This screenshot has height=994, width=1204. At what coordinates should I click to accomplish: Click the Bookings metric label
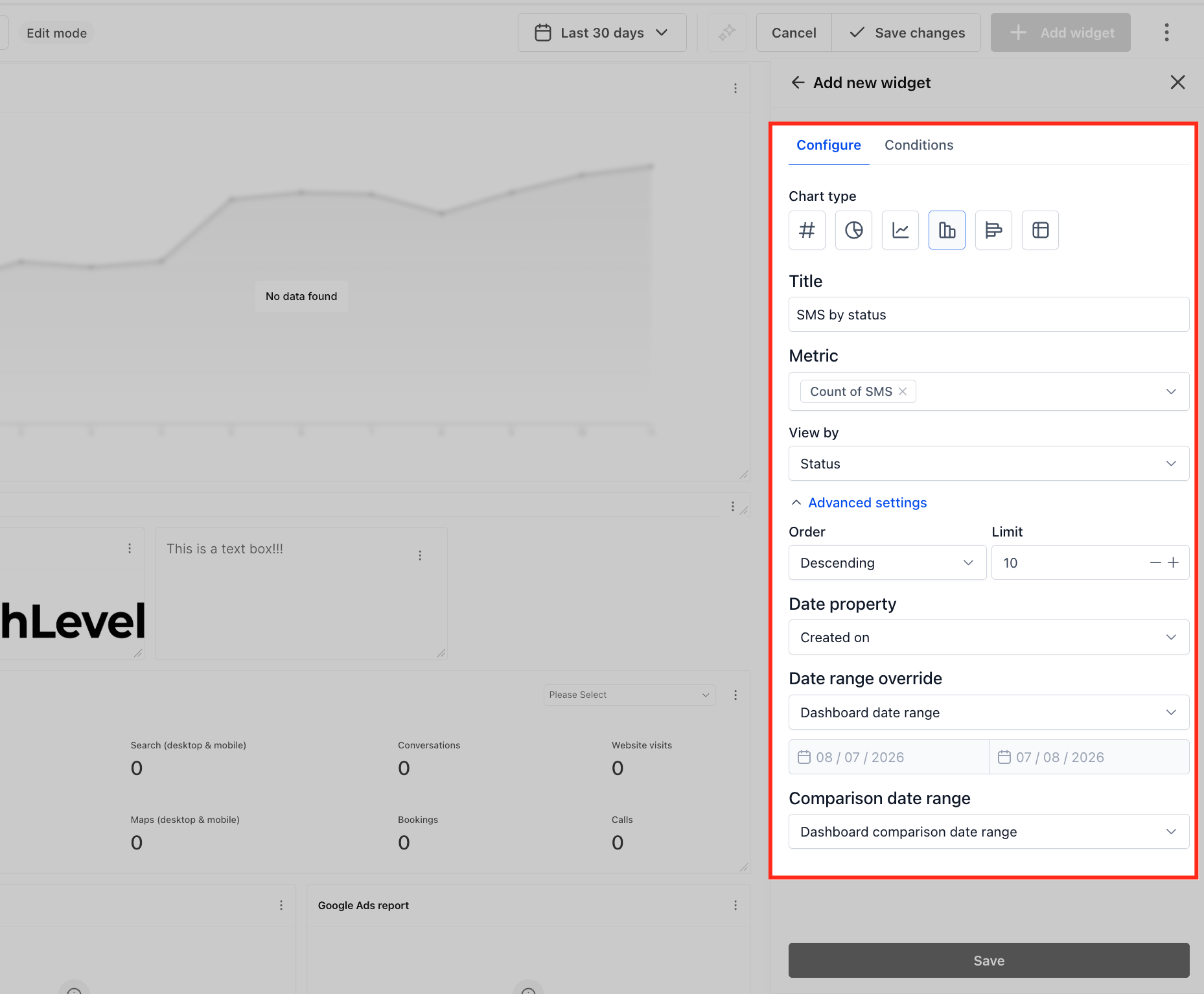pyautogui.click(x=418, y=820)
